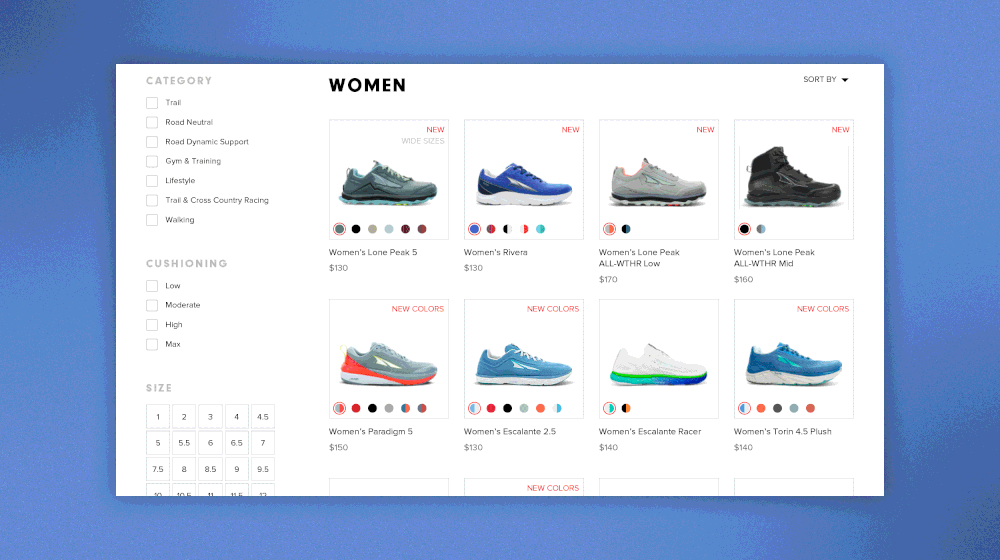
Task: Choose shoe size 7
Action: [263, 443]
